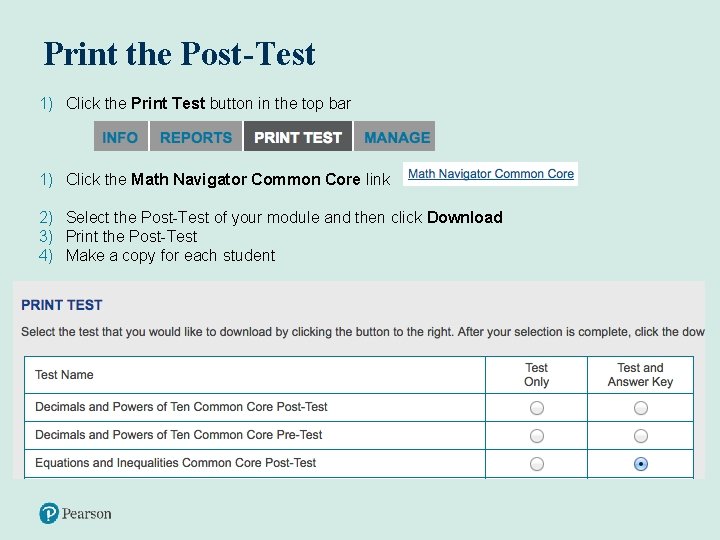Click the Test Name column header
Image resolution: width=720 pixels, height=540 pixels.
(x=64, y=375)
